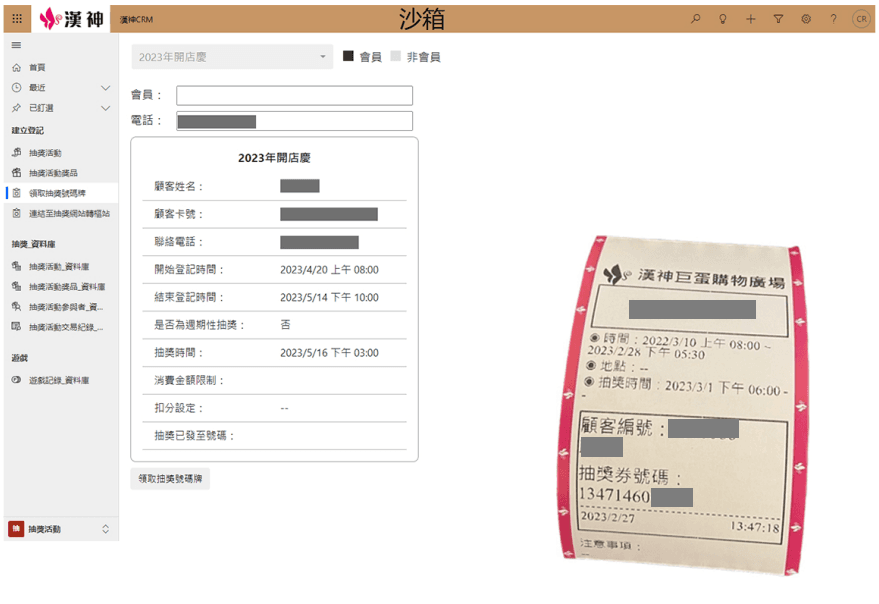Open settings gear icon in header
Screen dimensions: 879x604
click(x=806, y=19)
